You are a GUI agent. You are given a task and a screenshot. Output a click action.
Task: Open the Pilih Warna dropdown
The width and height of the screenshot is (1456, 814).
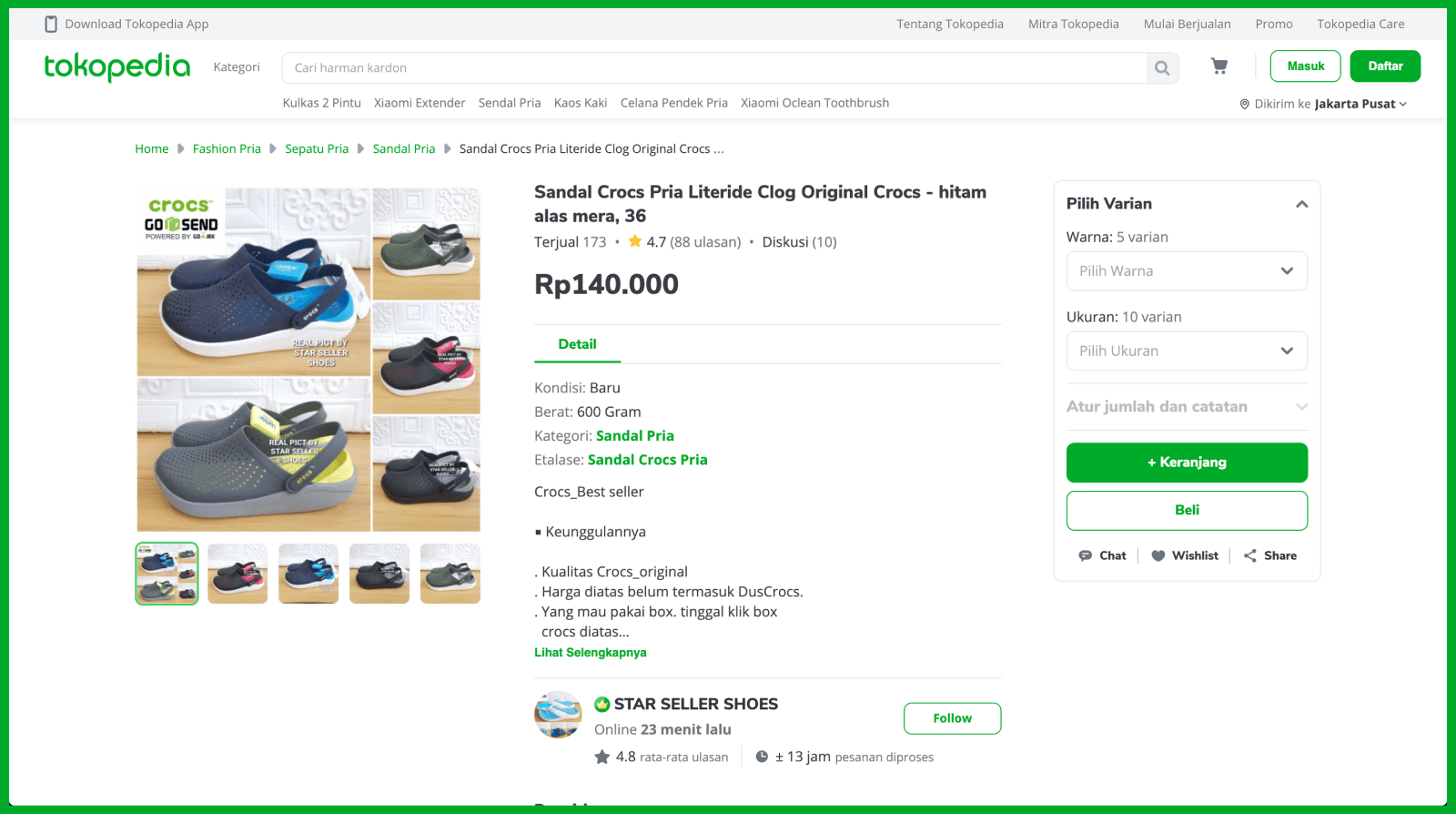(1187, 271)
